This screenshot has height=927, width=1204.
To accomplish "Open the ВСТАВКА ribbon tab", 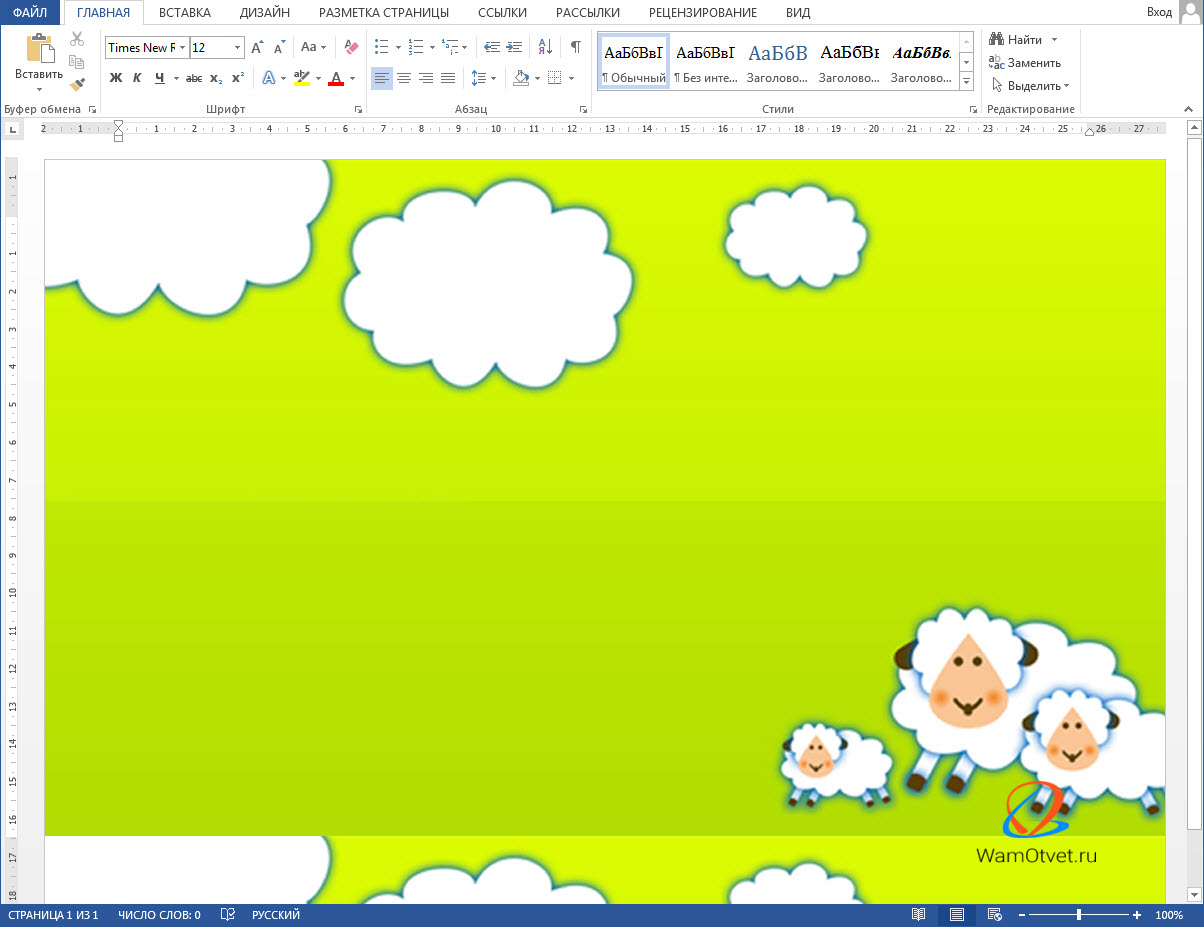I will point(184,13).
